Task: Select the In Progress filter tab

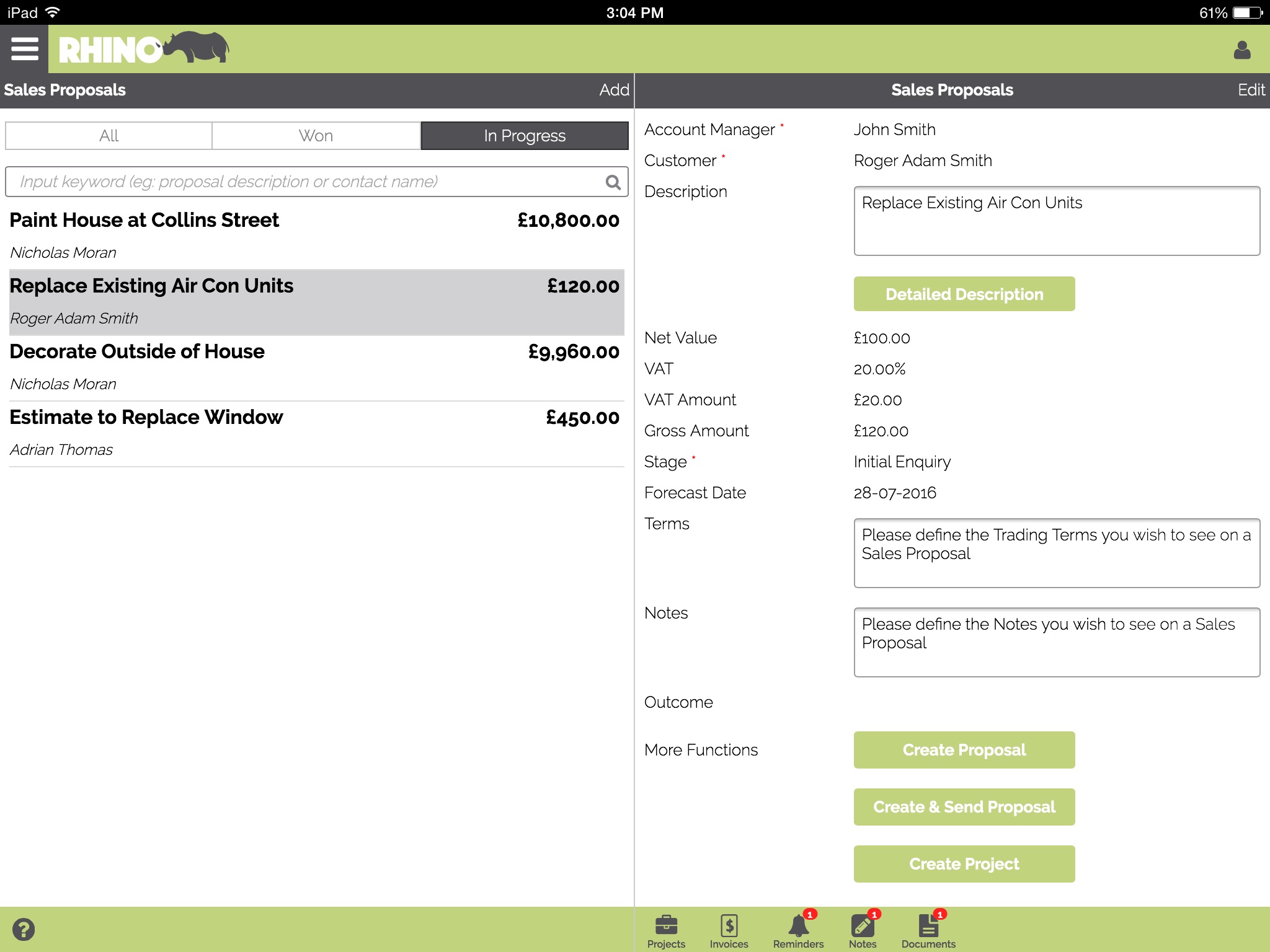Action: (524, 135)
